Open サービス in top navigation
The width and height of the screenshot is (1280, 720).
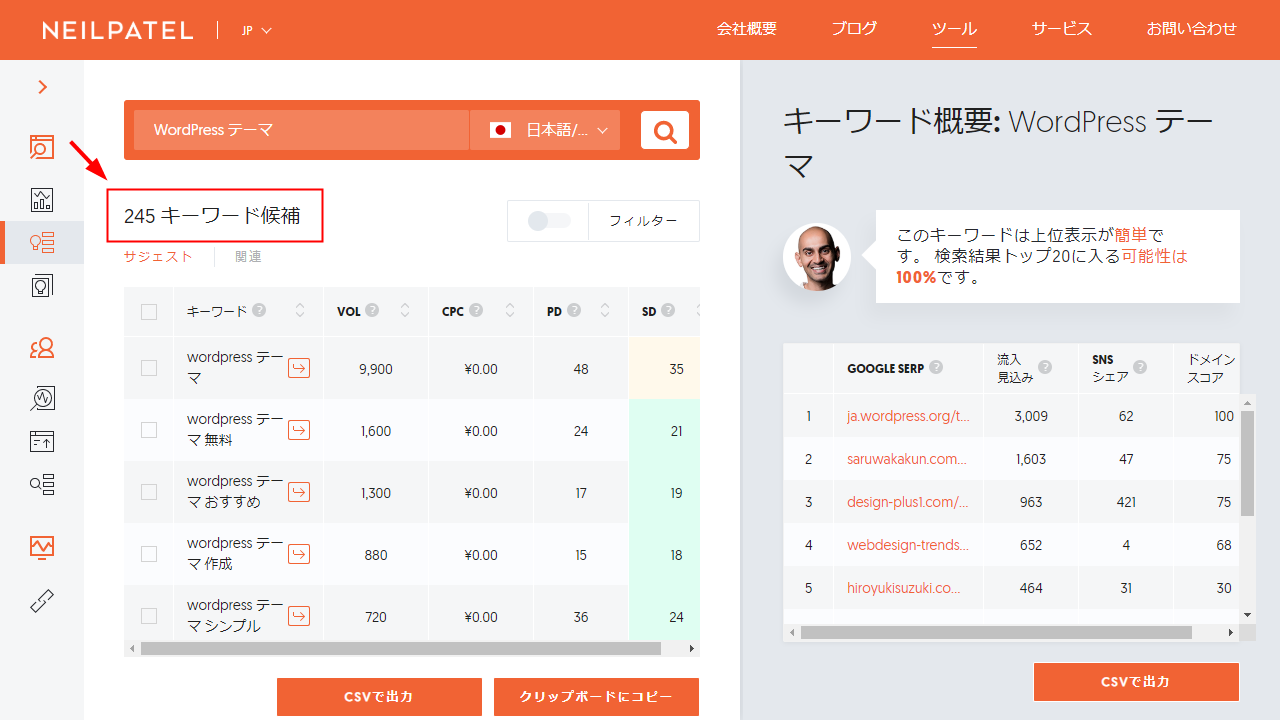(x=1062, y=29)
